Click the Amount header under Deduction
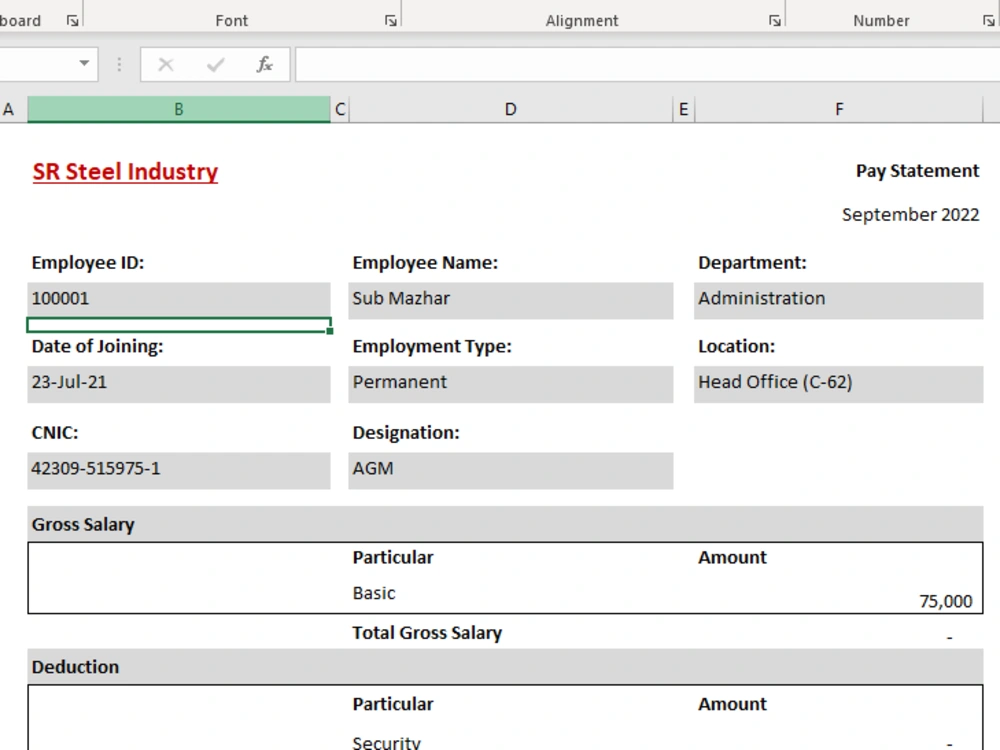 (x=732, y=704)
